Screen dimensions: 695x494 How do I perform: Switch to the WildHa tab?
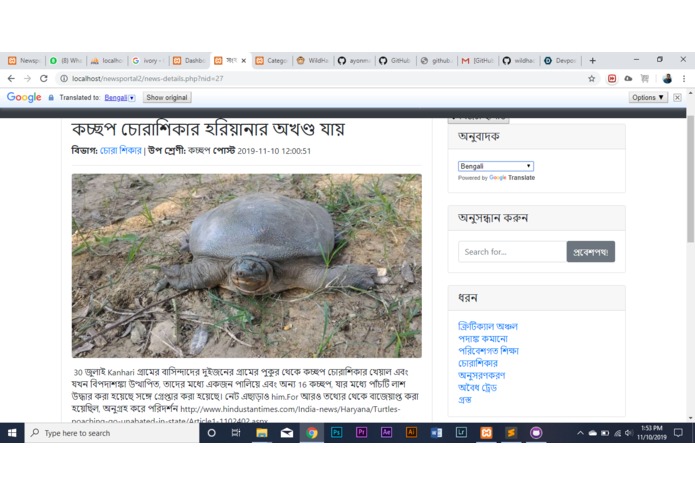(313, 61)
